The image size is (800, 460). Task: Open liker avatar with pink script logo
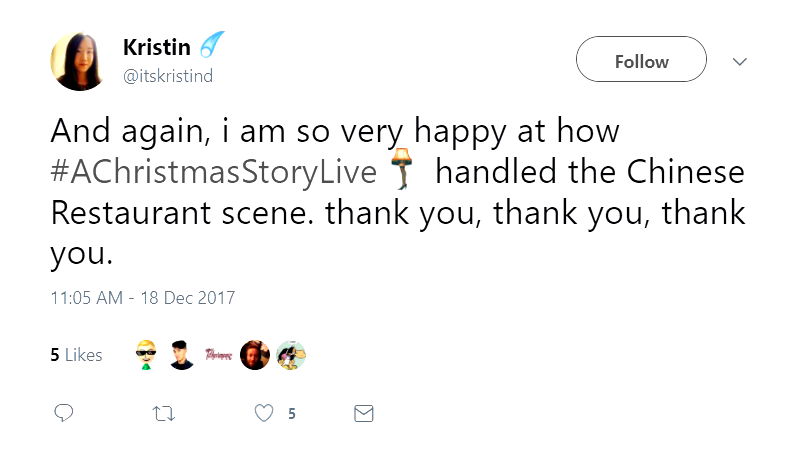tap(218, 355)
